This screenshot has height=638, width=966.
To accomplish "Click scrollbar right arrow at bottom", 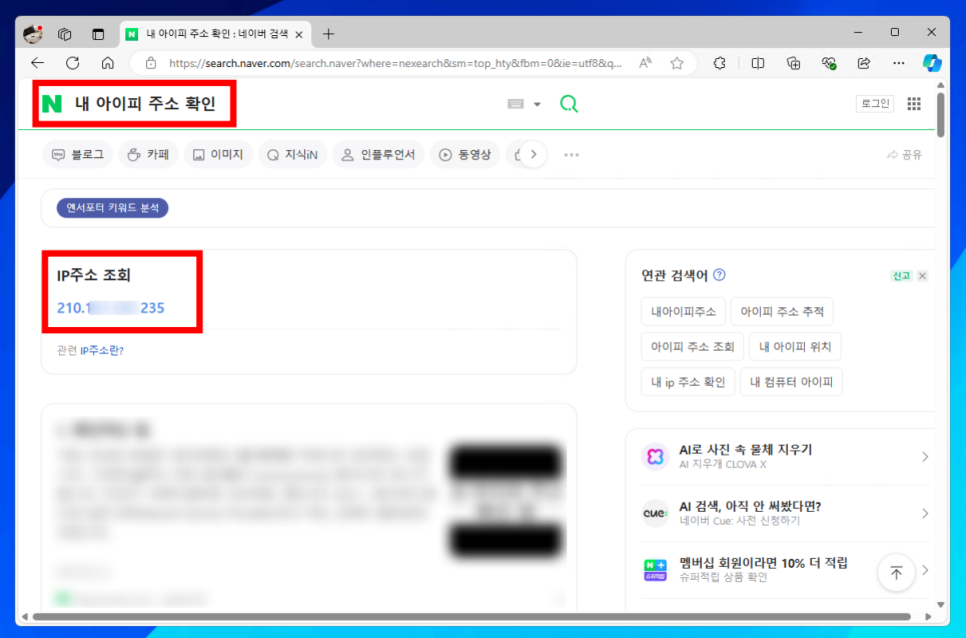I will (x=928, y=616).
